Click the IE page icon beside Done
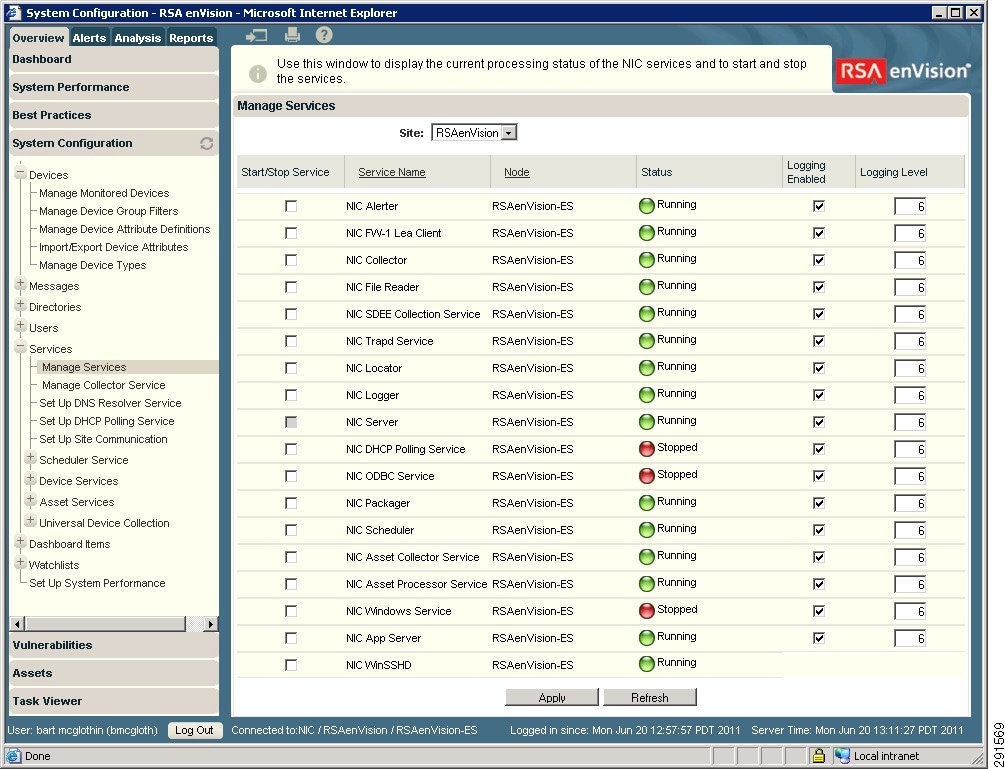Image resolution: width=1005 pixels, height=769 pixels. coord(13,756)
